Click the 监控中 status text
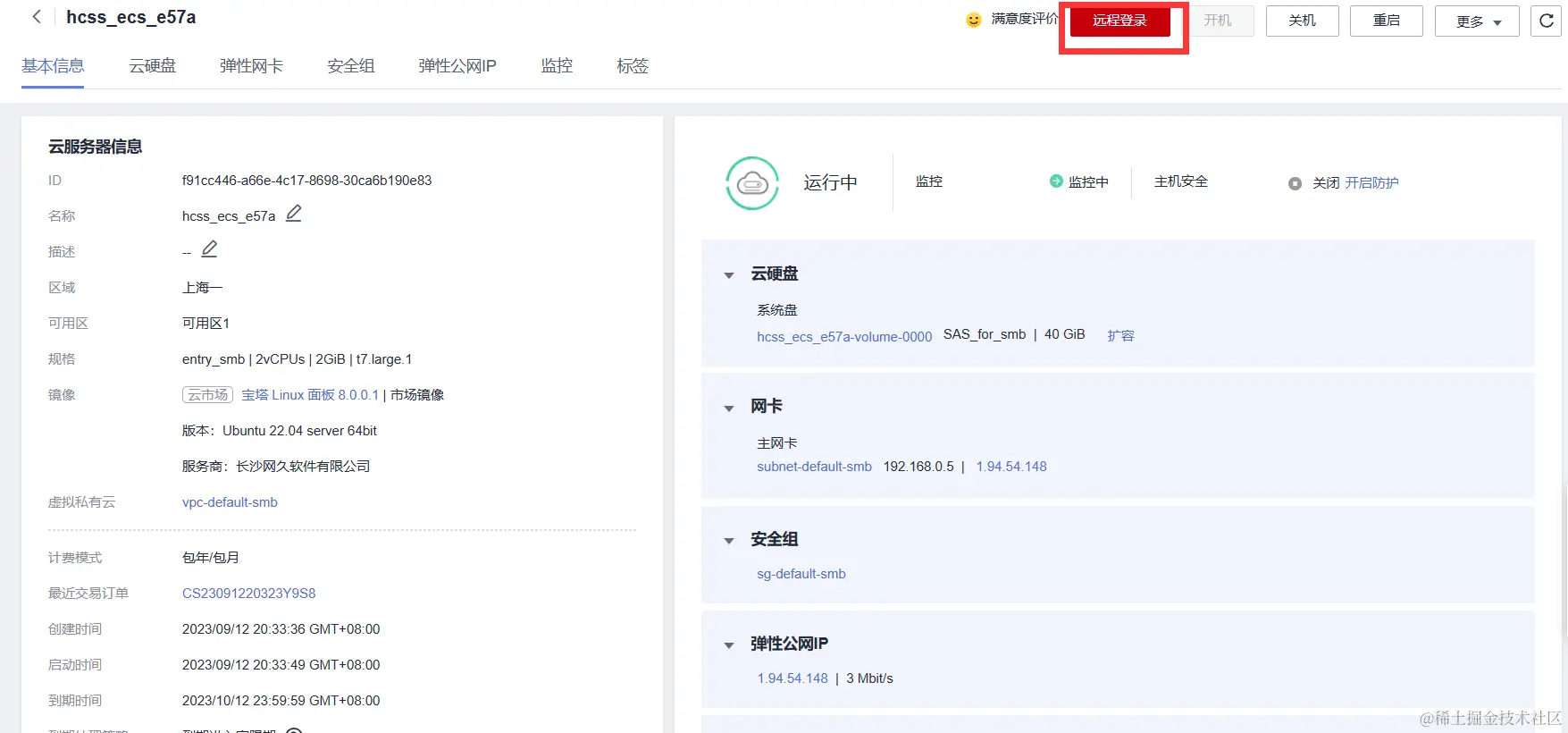This screenshot has height=733, width=1568. coord(1088,182)
